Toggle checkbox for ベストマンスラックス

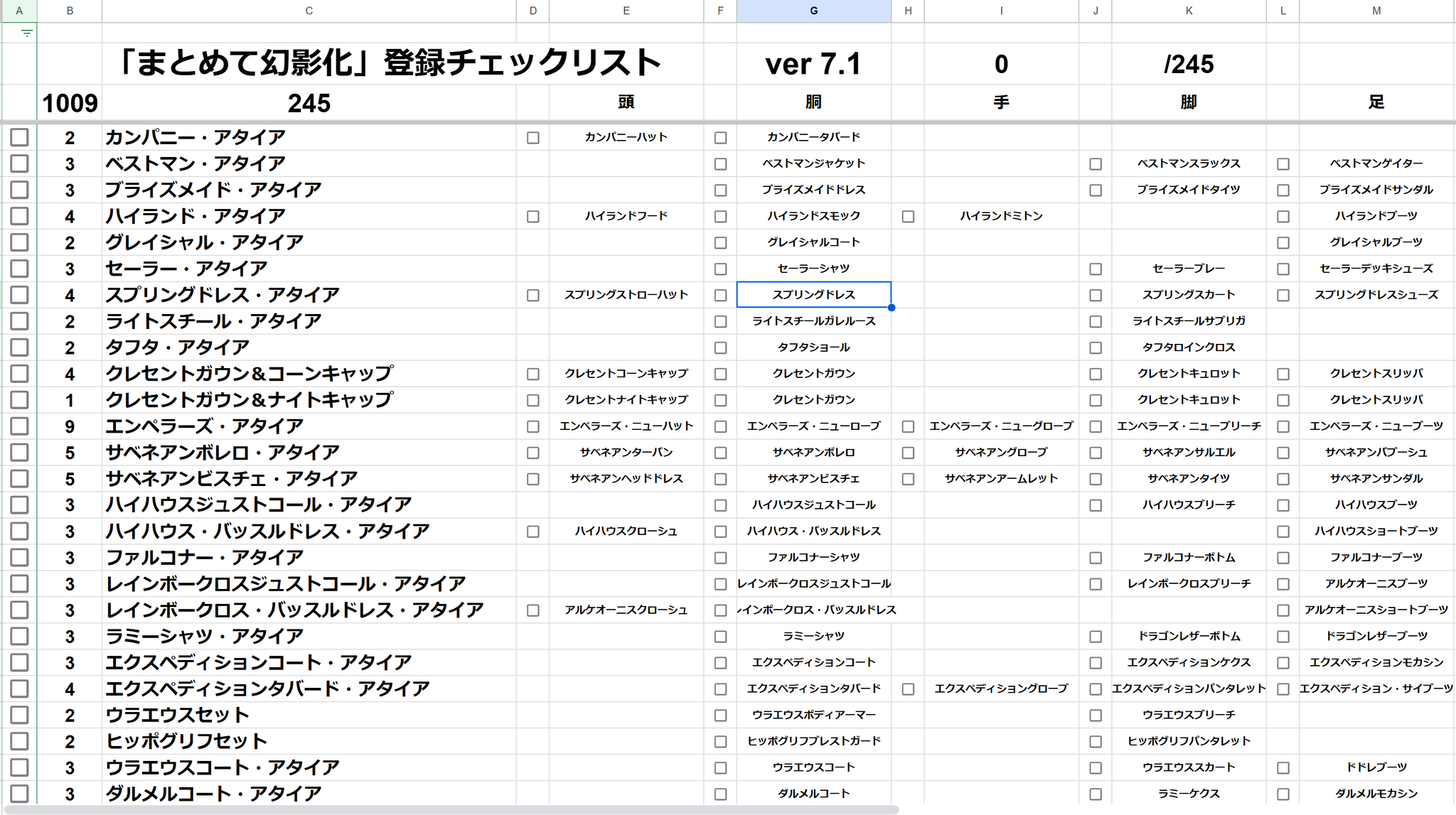pos(1096,164)
